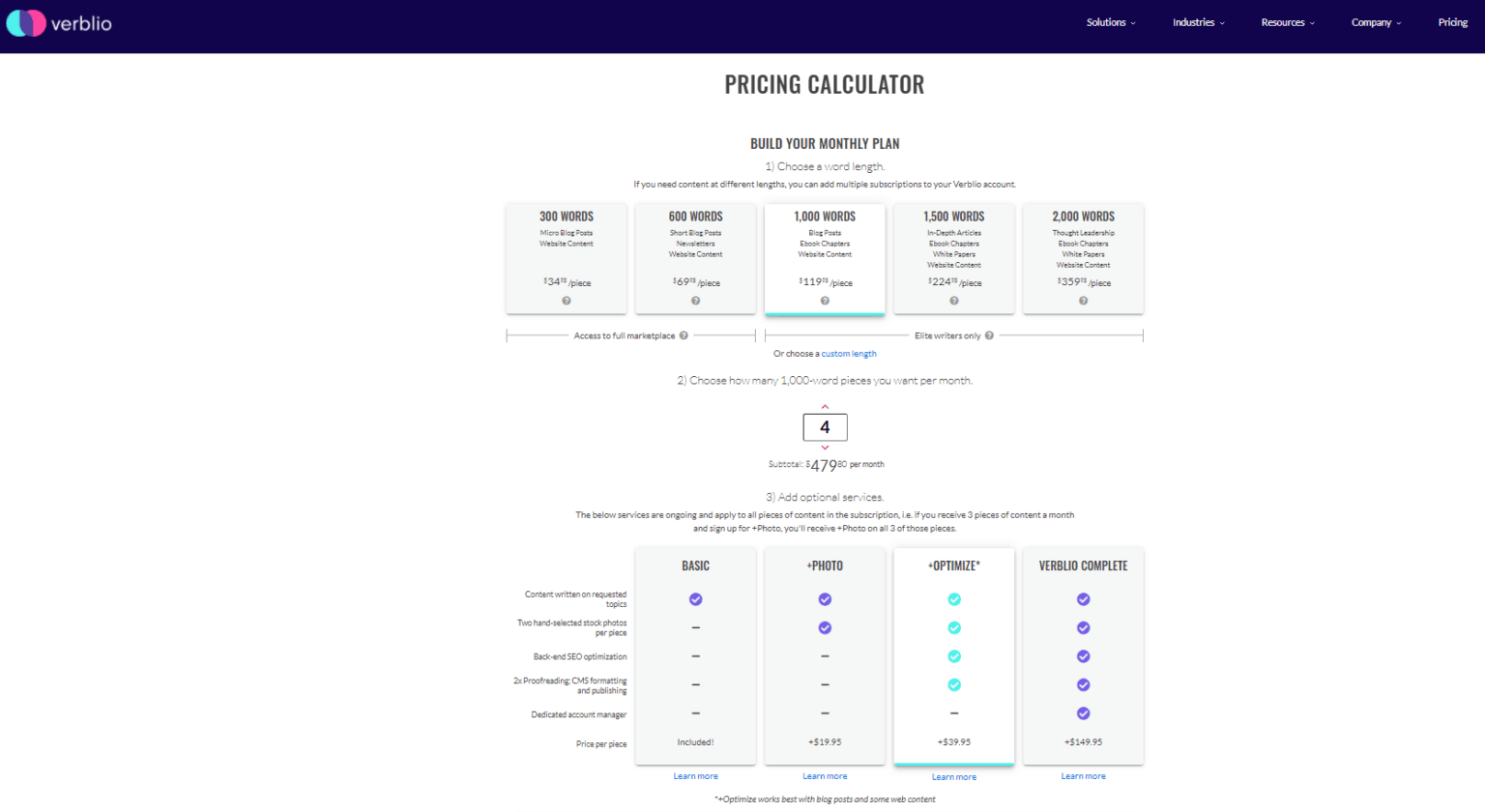Click help icon under 300 Words price
The image size is (1485, 812).
(x=567, y=301)
